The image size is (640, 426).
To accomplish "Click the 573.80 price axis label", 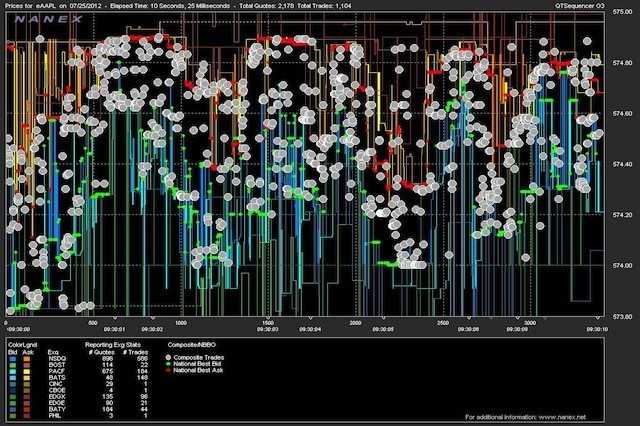I will pos(622,316).
